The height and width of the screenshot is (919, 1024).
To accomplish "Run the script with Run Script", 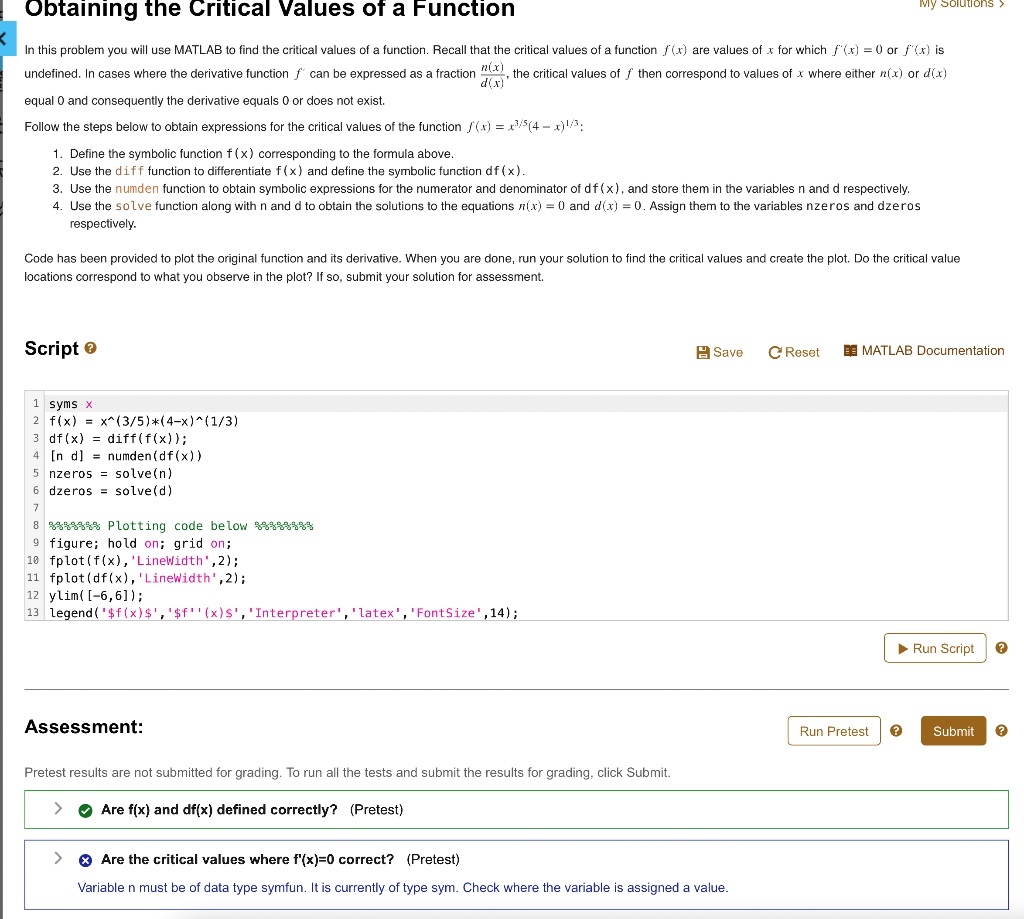I will pos(935,648).
